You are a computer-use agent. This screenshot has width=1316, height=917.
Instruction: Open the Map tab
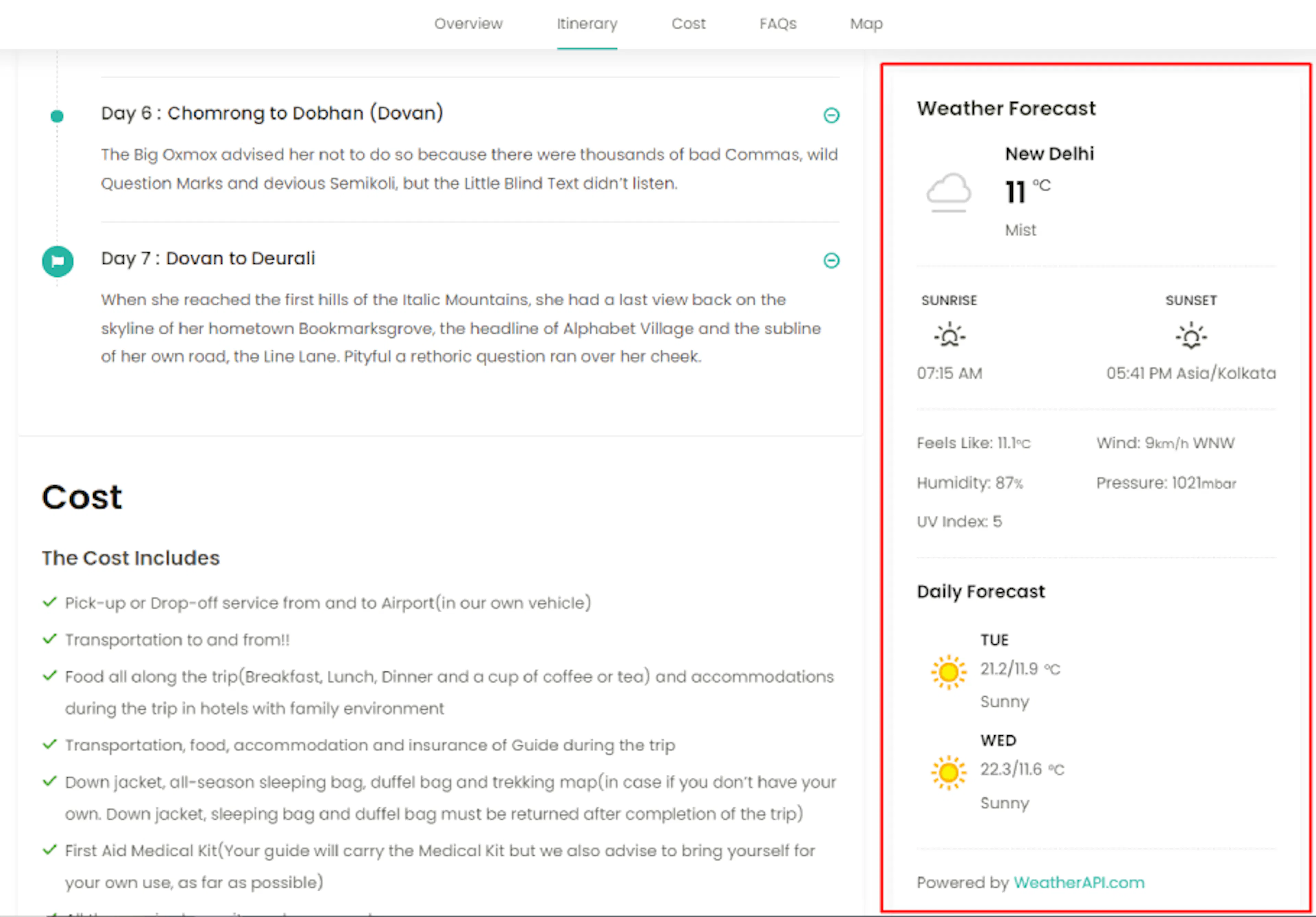[866, 24]
